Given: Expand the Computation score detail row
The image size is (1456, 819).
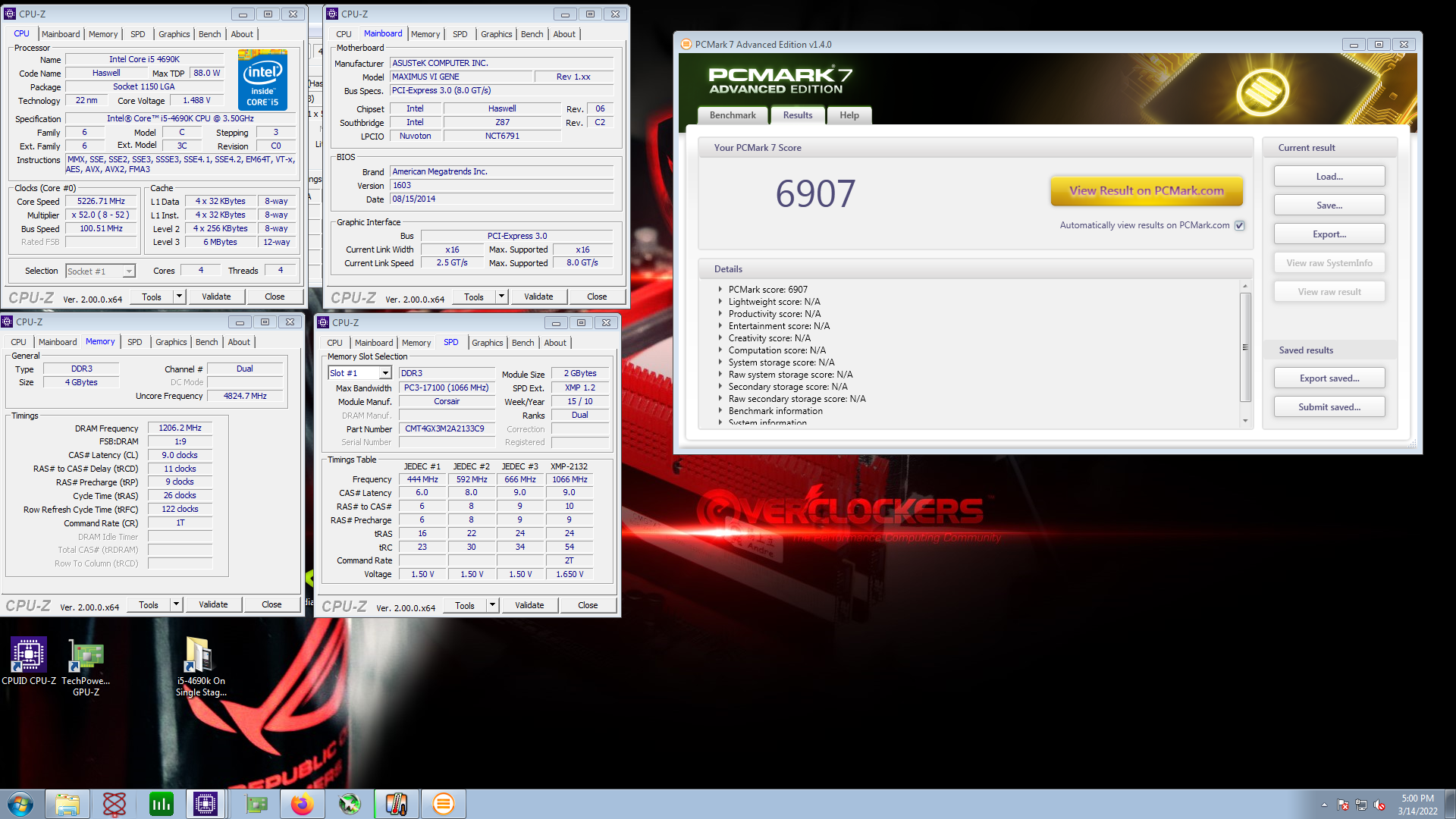Looking at the screenshot, I should click(x=720, y=350).
